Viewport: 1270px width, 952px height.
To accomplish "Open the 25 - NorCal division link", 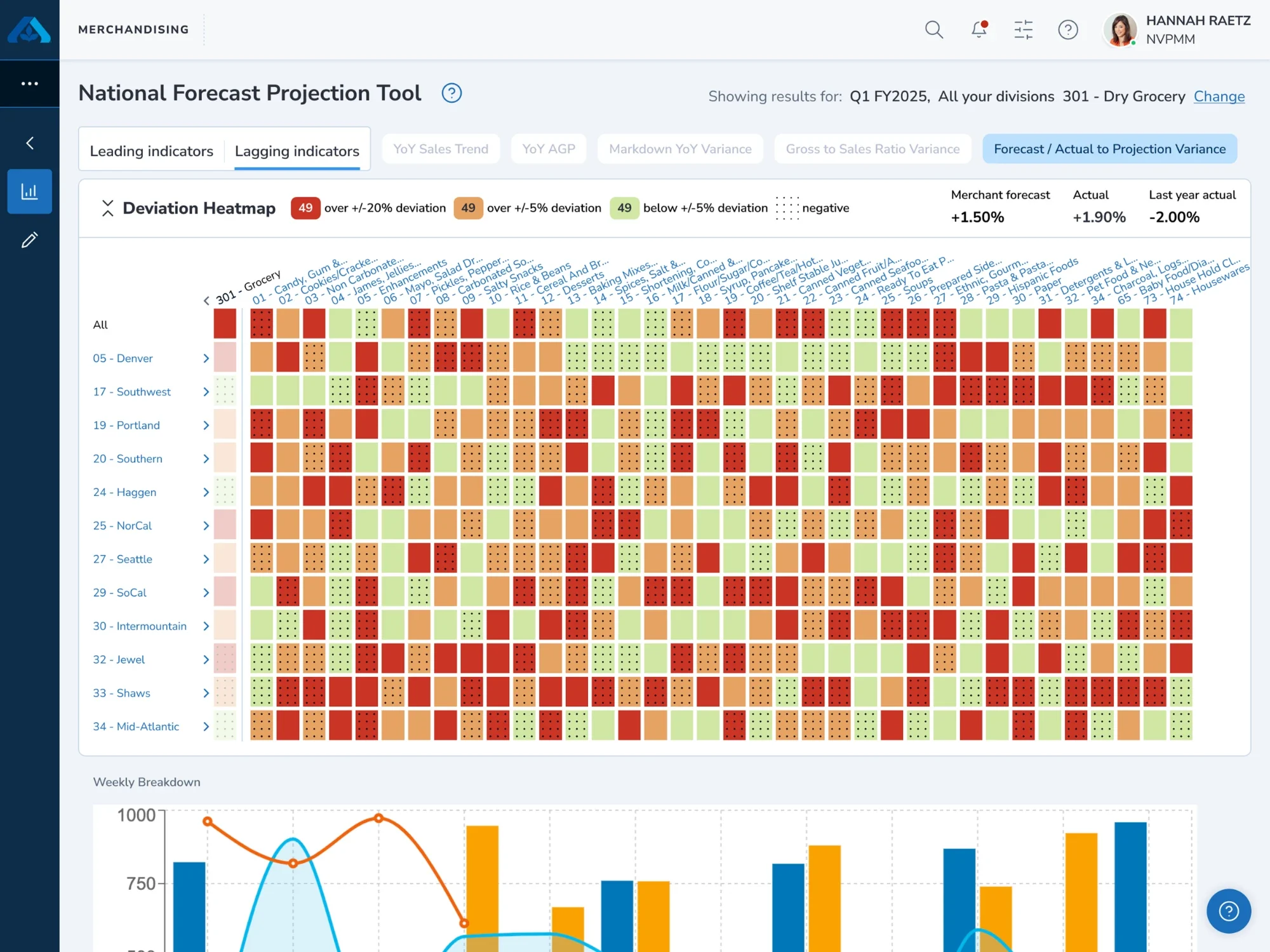I will [123, 526].
